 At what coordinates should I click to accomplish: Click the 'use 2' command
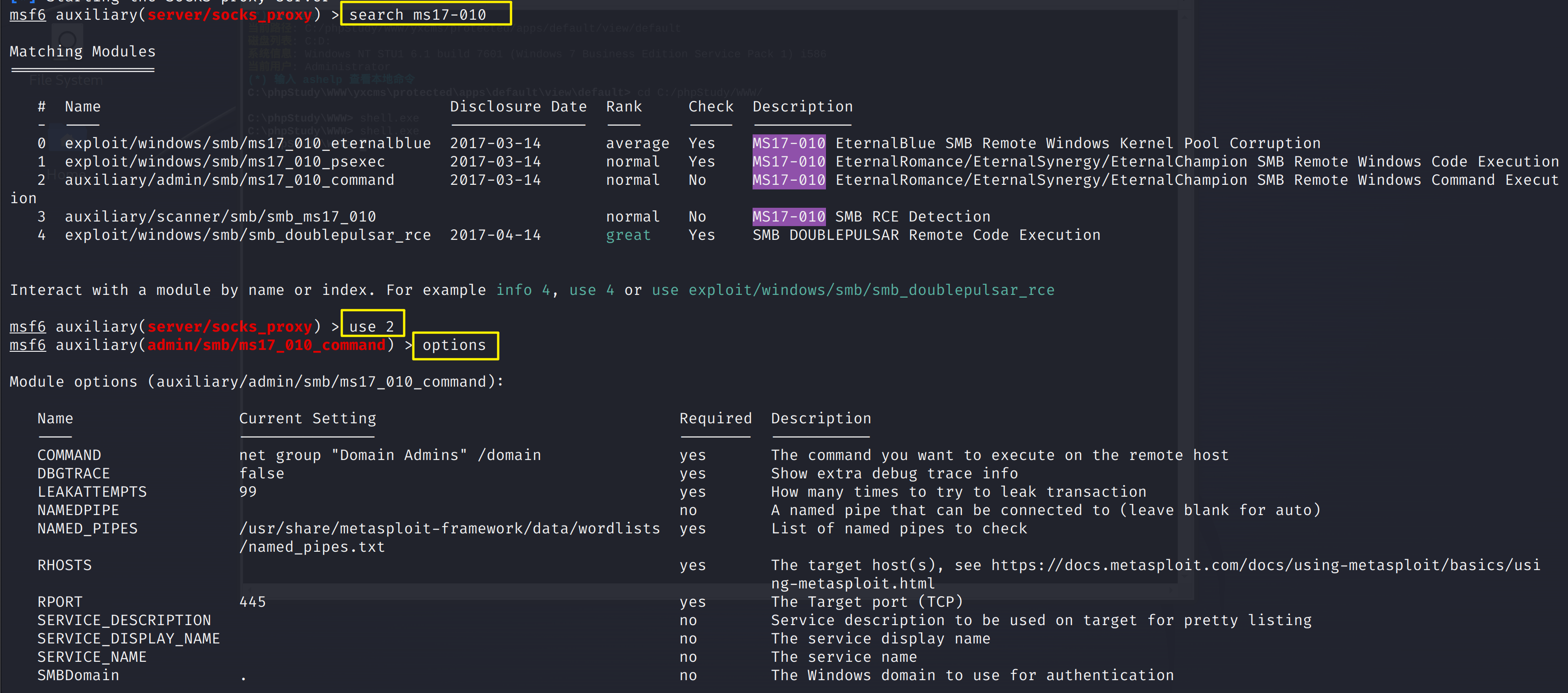point(372,327)
